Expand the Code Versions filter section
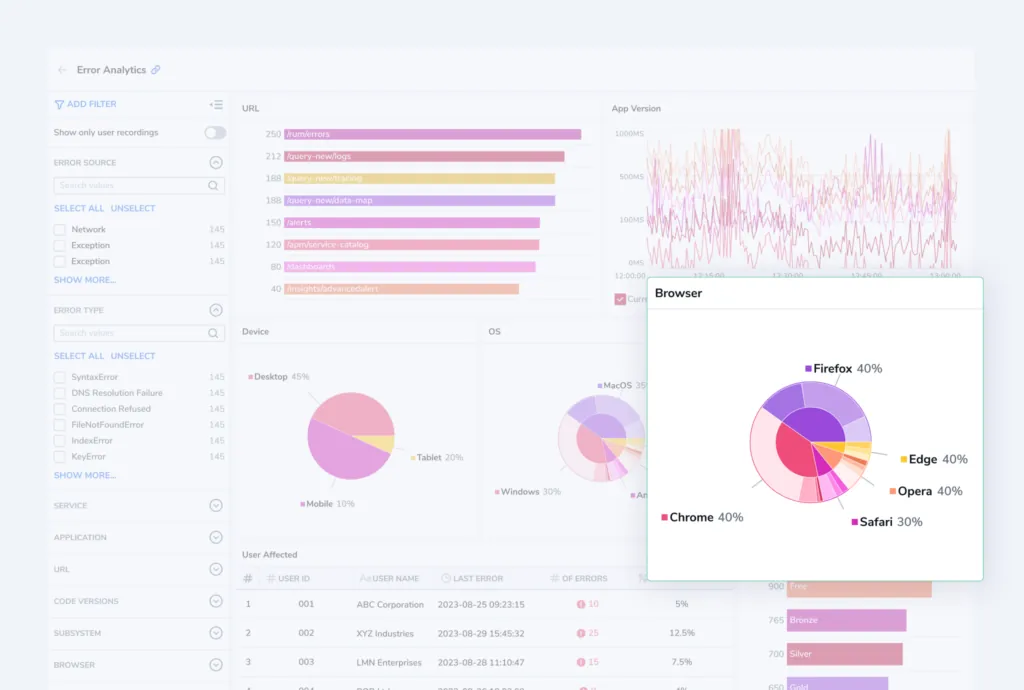This screenshot has width=1024, height=690. tap(216, 601)
